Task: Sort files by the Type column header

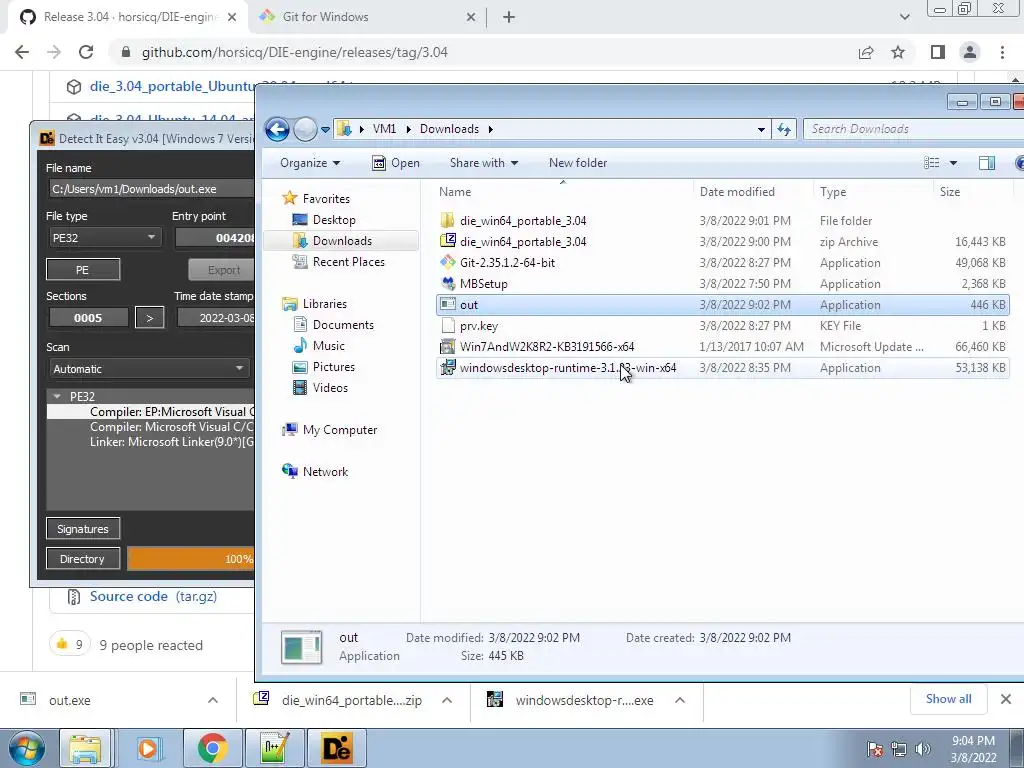Action: (x=833, y=192)
